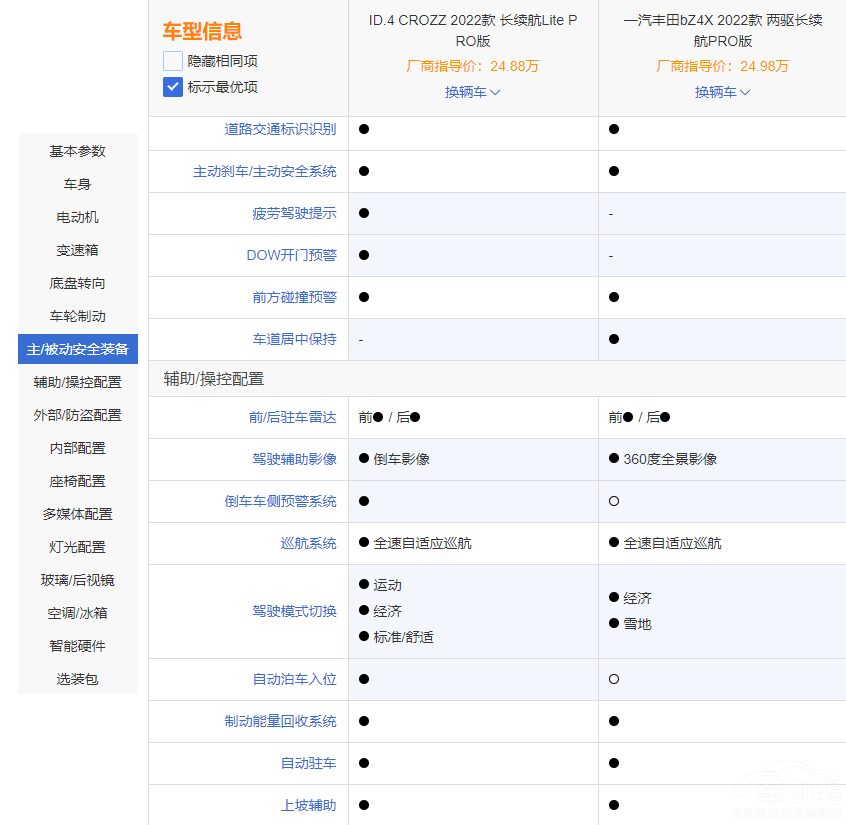Image resolution: width=846 pixels, height=825 pixels.
Task: Click the ID.4 CROZZ 2022款 model title
Action: (473, 31)
